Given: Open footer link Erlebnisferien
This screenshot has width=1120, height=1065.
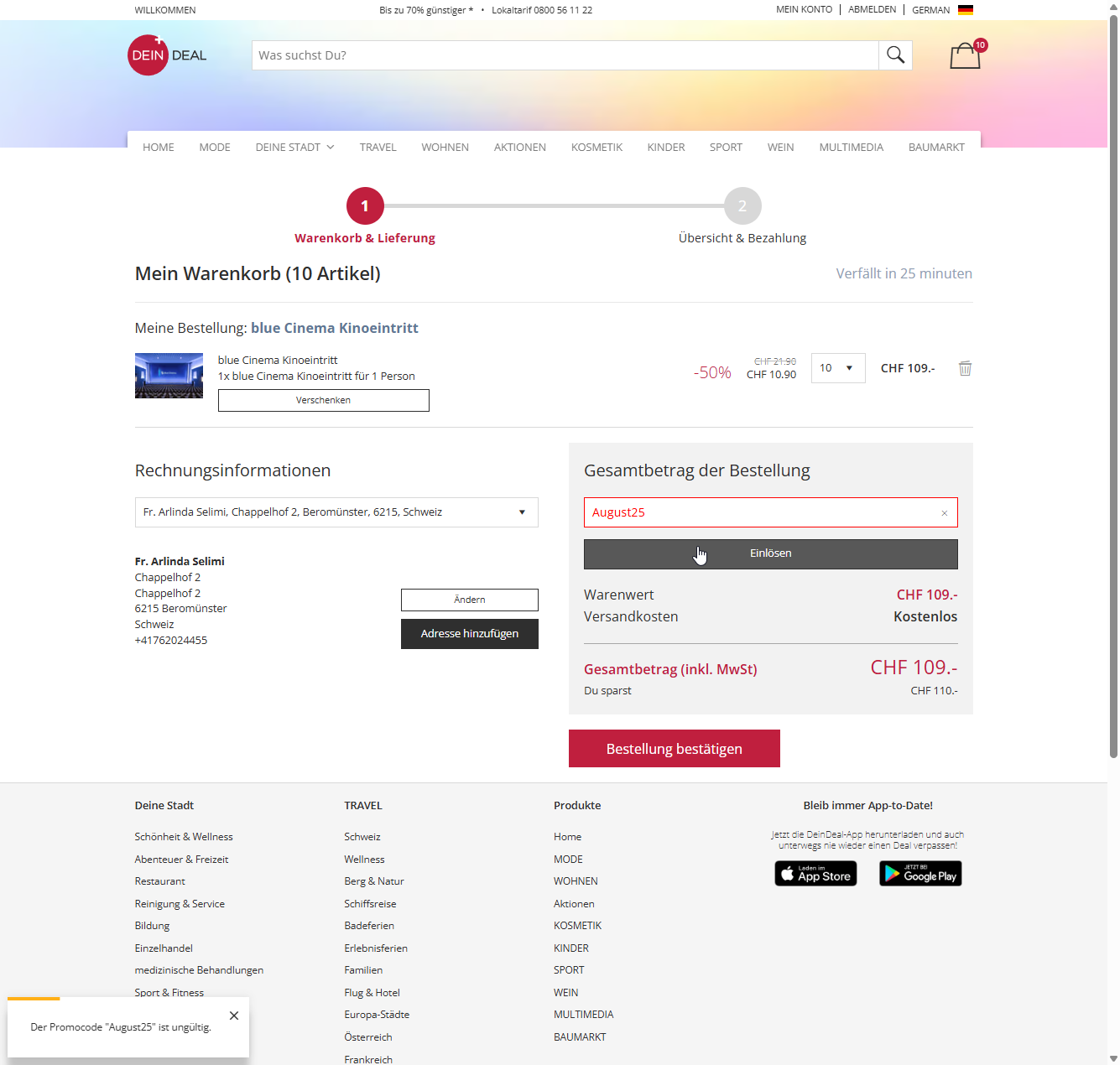Looking at the screenshot, I should (376, 948).
